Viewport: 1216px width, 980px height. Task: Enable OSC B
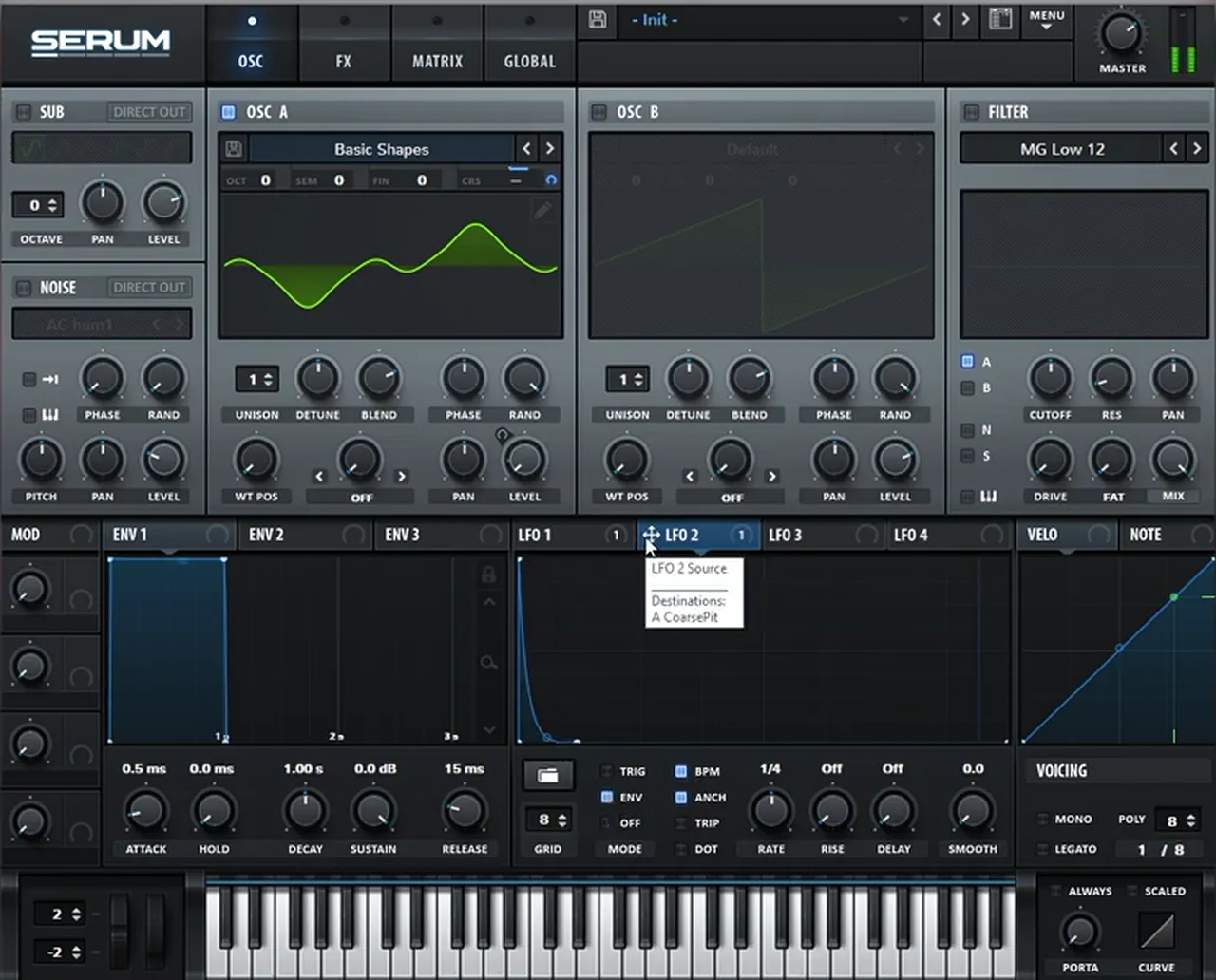(598, 112)
